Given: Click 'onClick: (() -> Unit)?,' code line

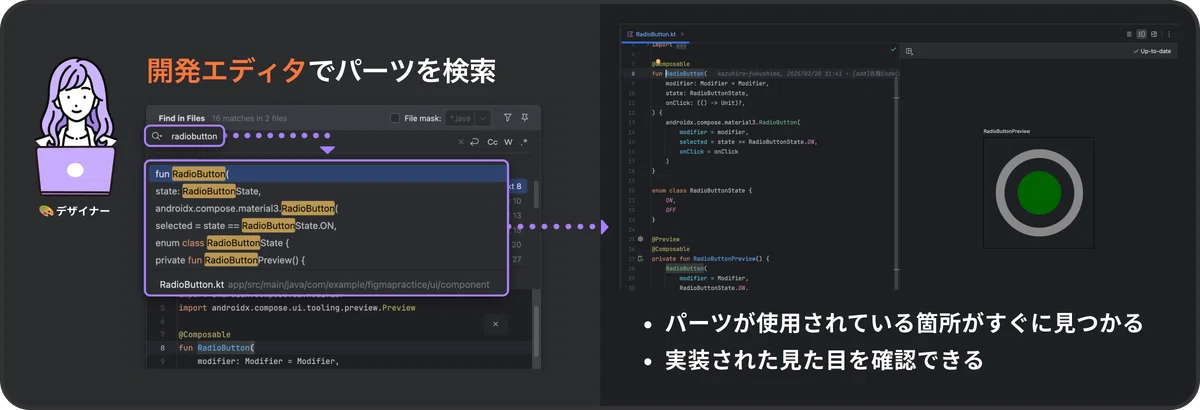Looking at the screenshot, I should click(706, 102).
